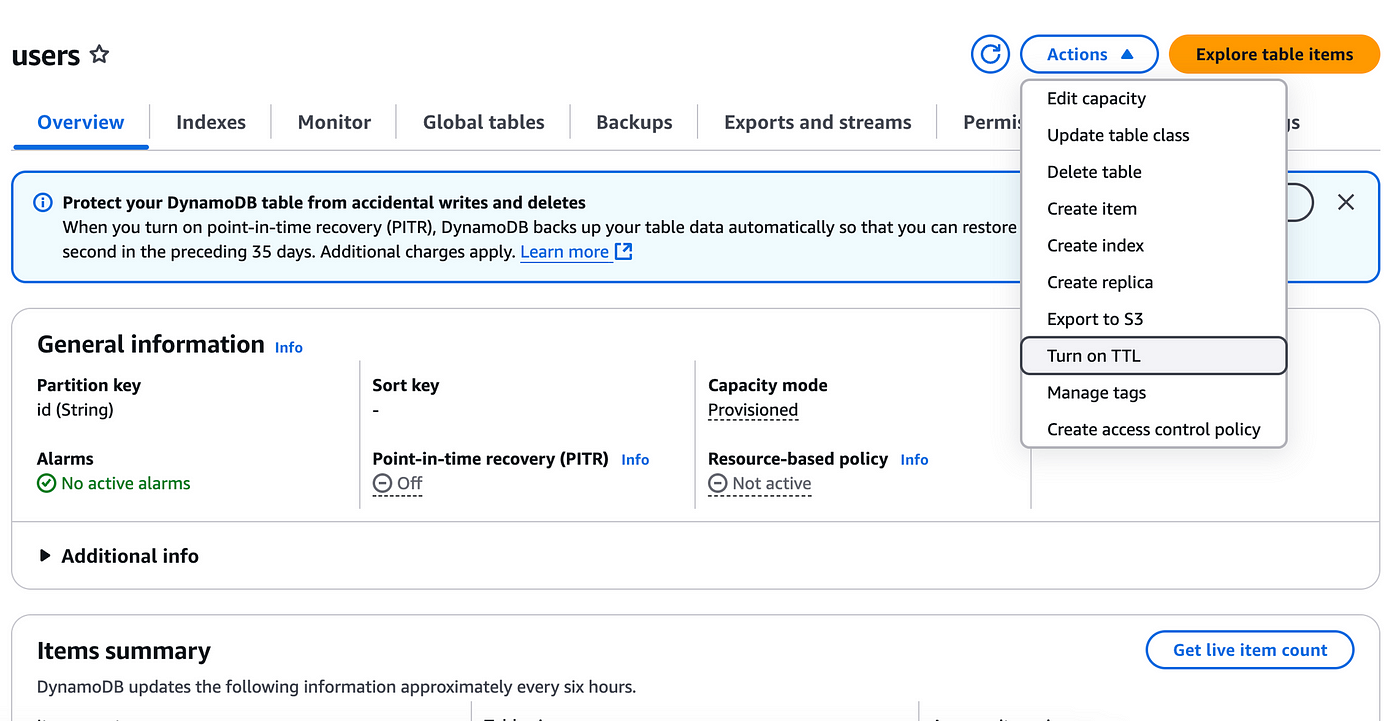
Task: Choose Delete table from the Actions menu
Action: pyautogui.click(x=1094, y=172)
